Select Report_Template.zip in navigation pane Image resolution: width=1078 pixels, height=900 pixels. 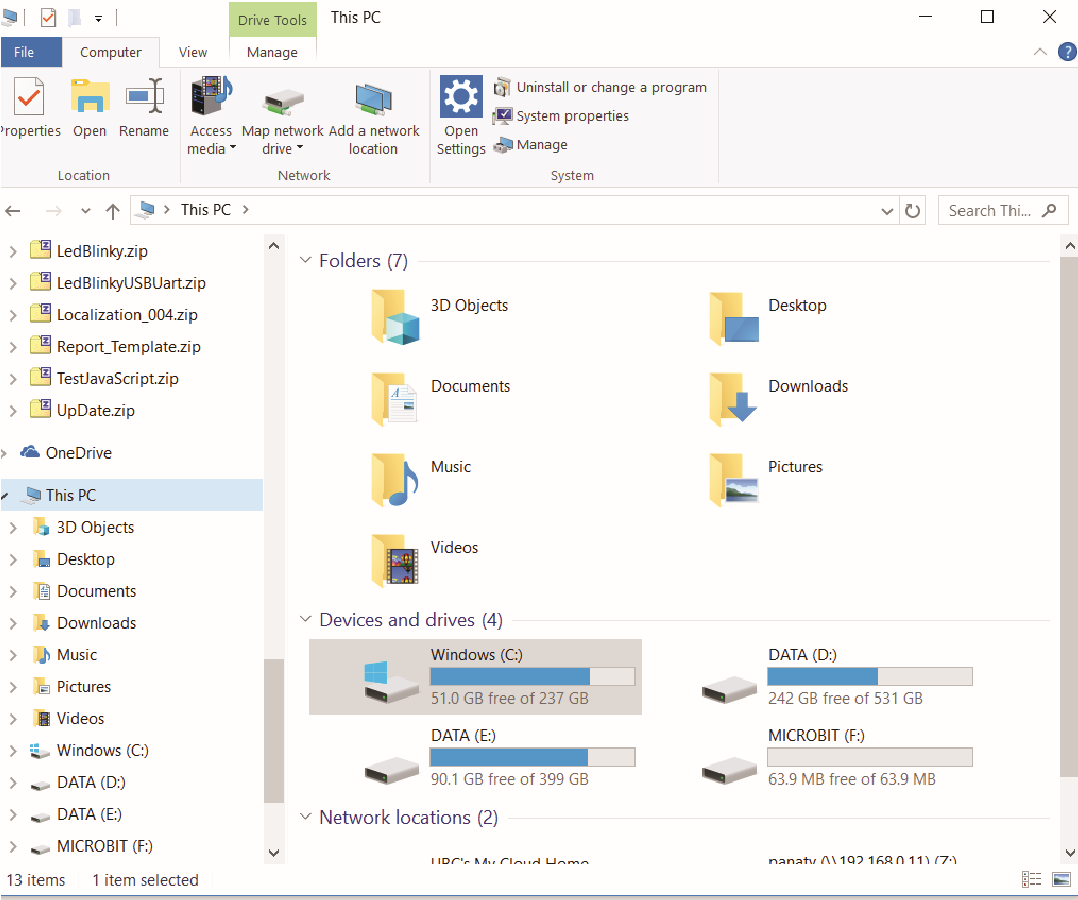pos(129,347)
